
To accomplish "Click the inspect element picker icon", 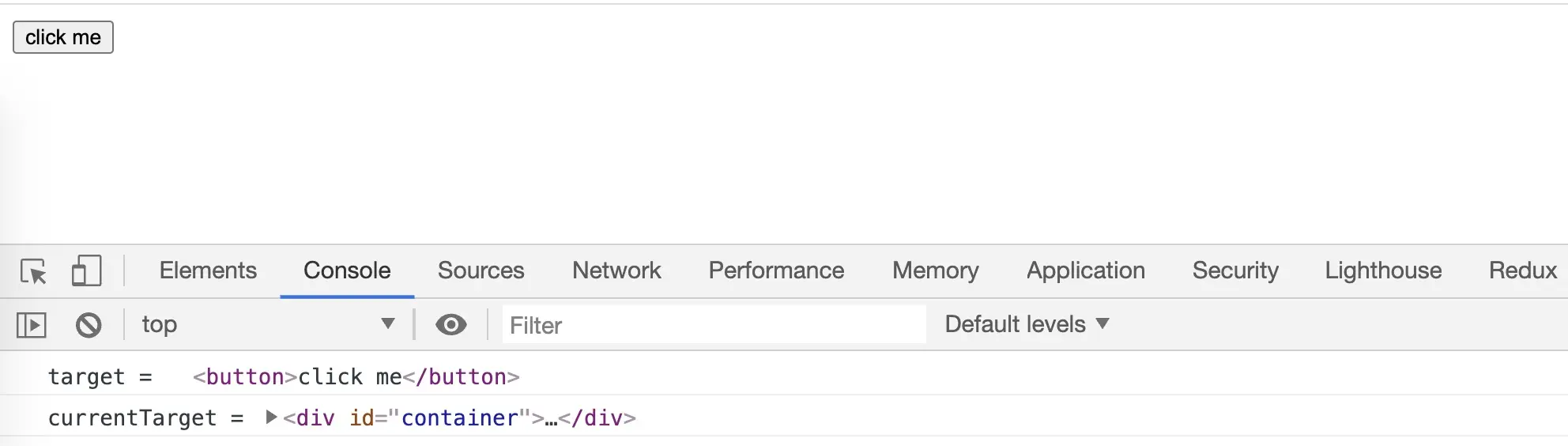I will [x=33, y=271].
